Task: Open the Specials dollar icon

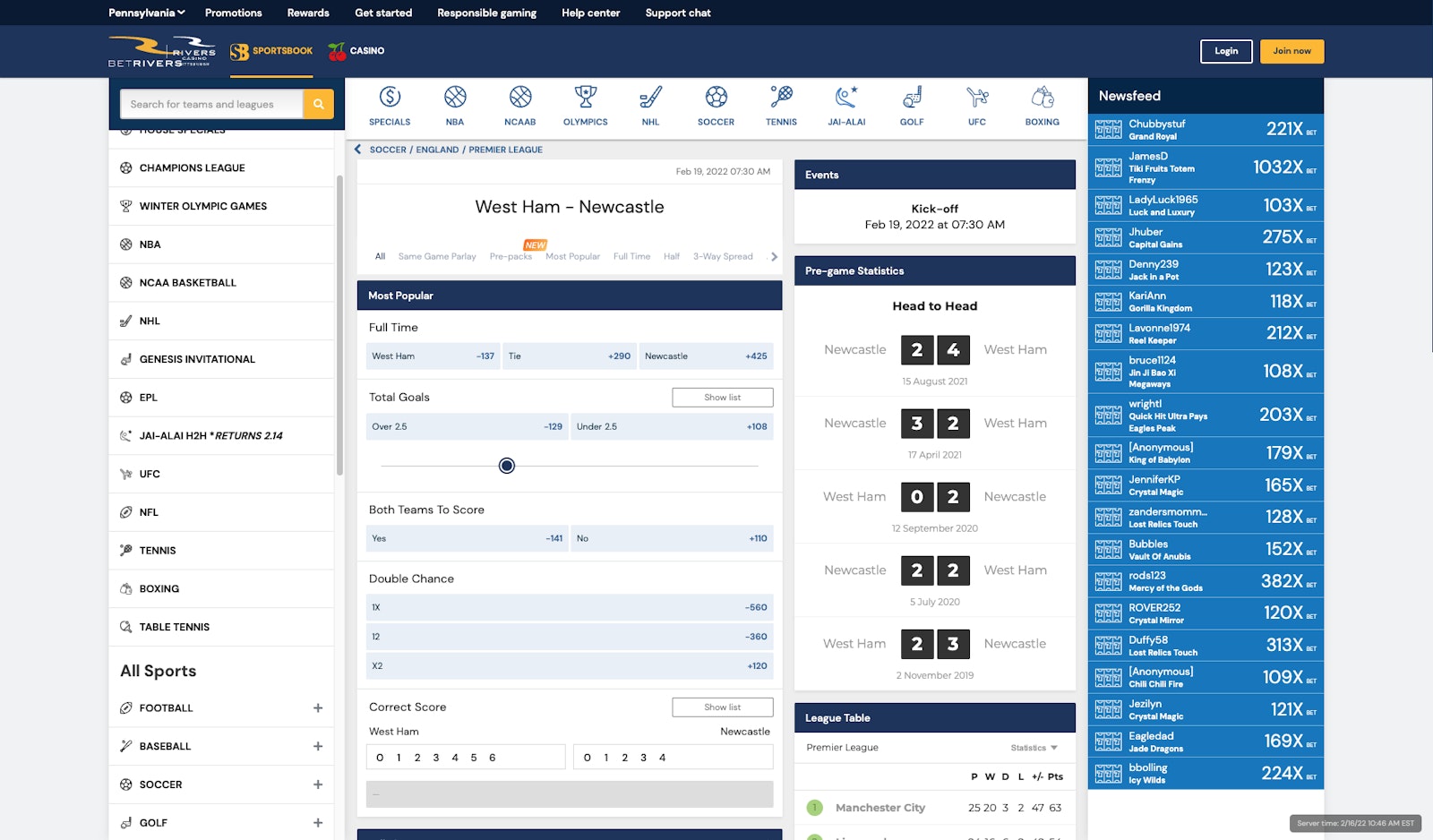Action: click(390, 97)
